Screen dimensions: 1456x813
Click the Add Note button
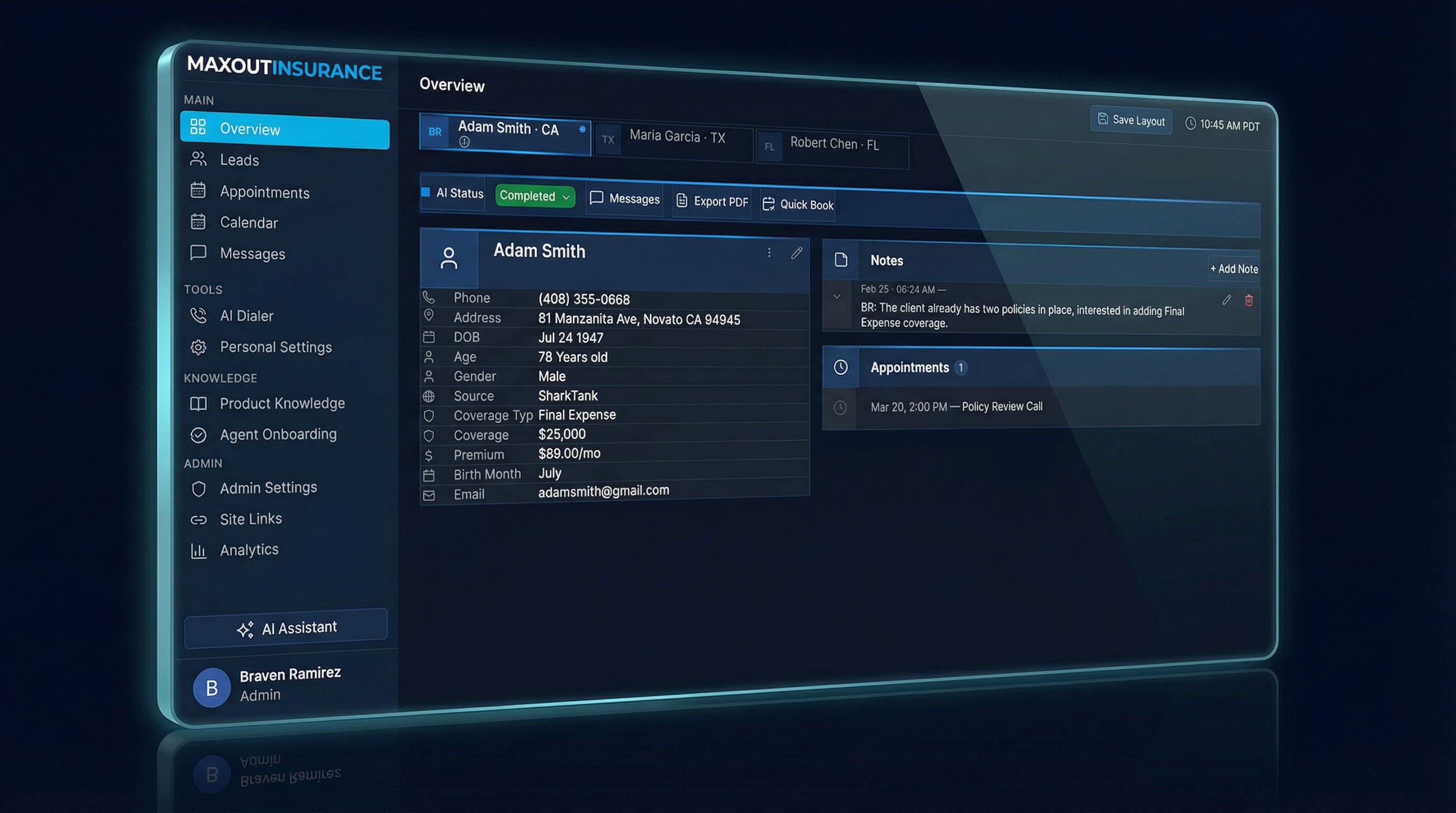tap(1234, 269)
